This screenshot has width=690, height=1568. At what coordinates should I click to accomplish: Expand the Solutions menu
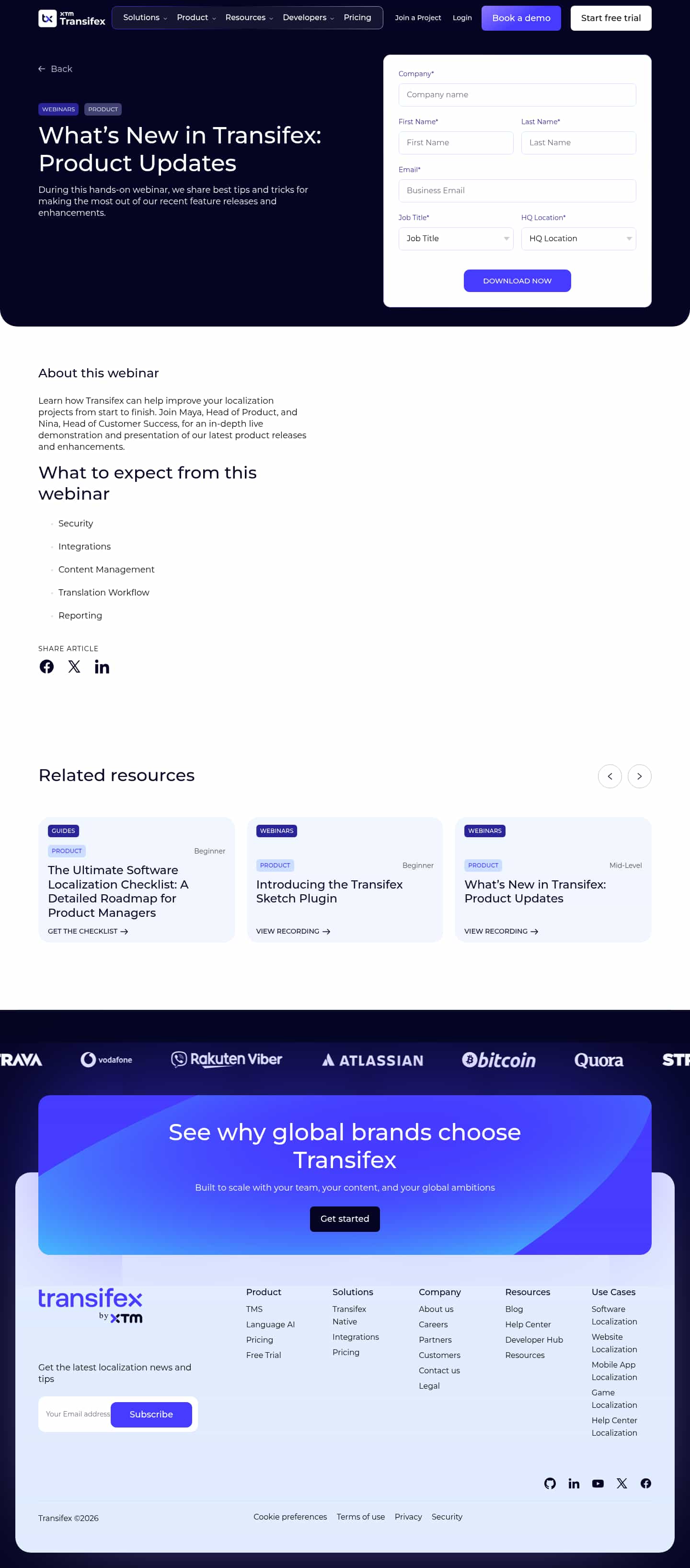[x=145, y=18]
